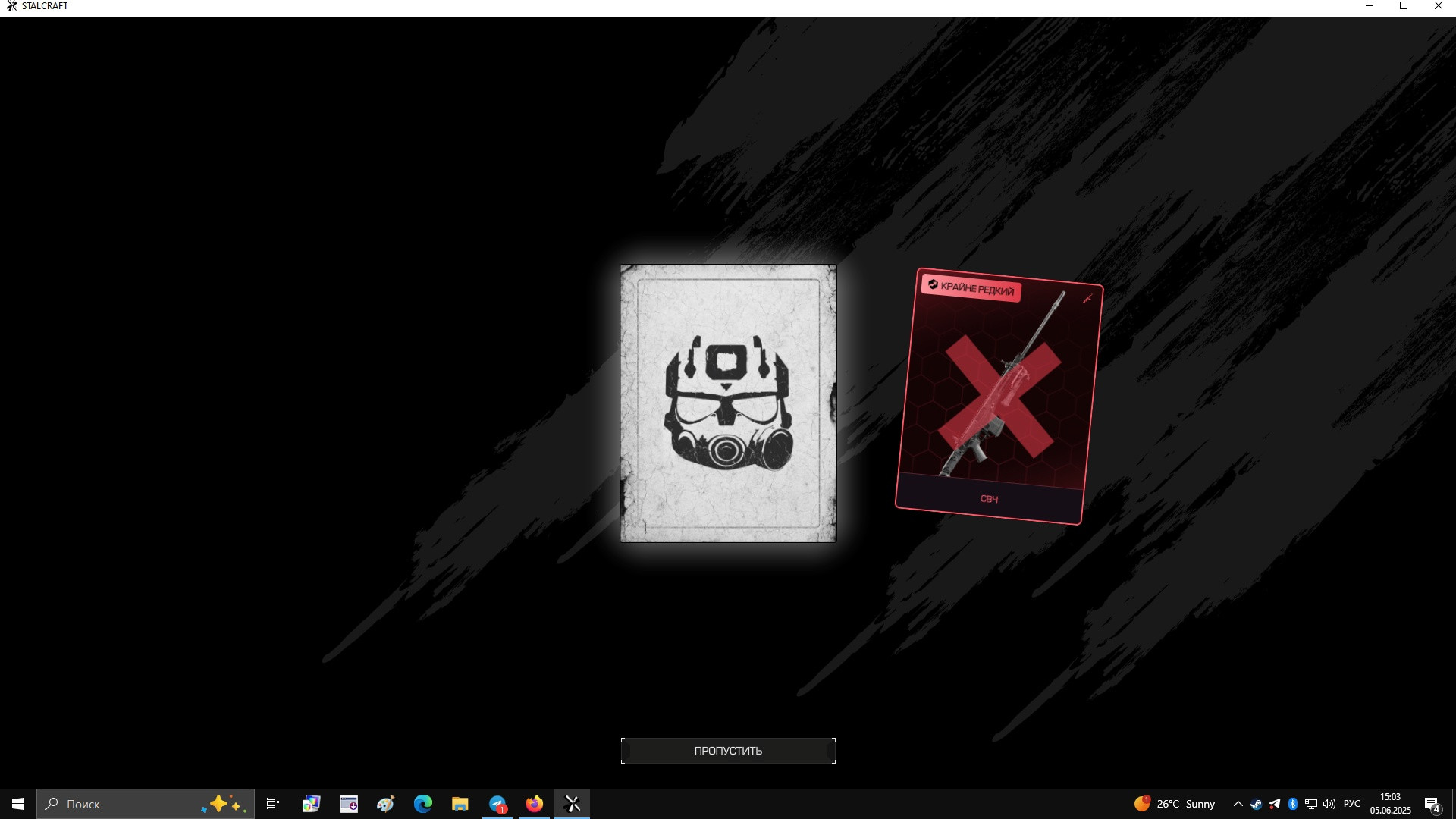
Task: Close the STALCRAFT window
Action: coord(1439,6)
